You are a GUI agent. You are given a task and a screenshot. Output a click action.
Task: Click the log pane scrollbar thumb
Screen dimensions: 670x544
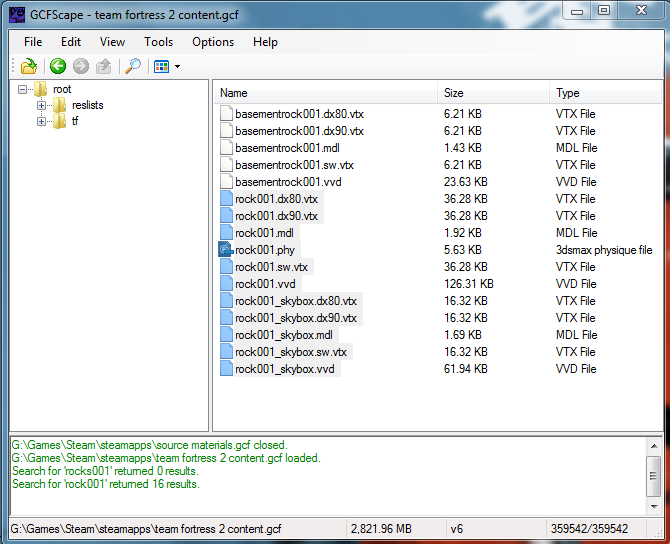[x=654, y=476]
